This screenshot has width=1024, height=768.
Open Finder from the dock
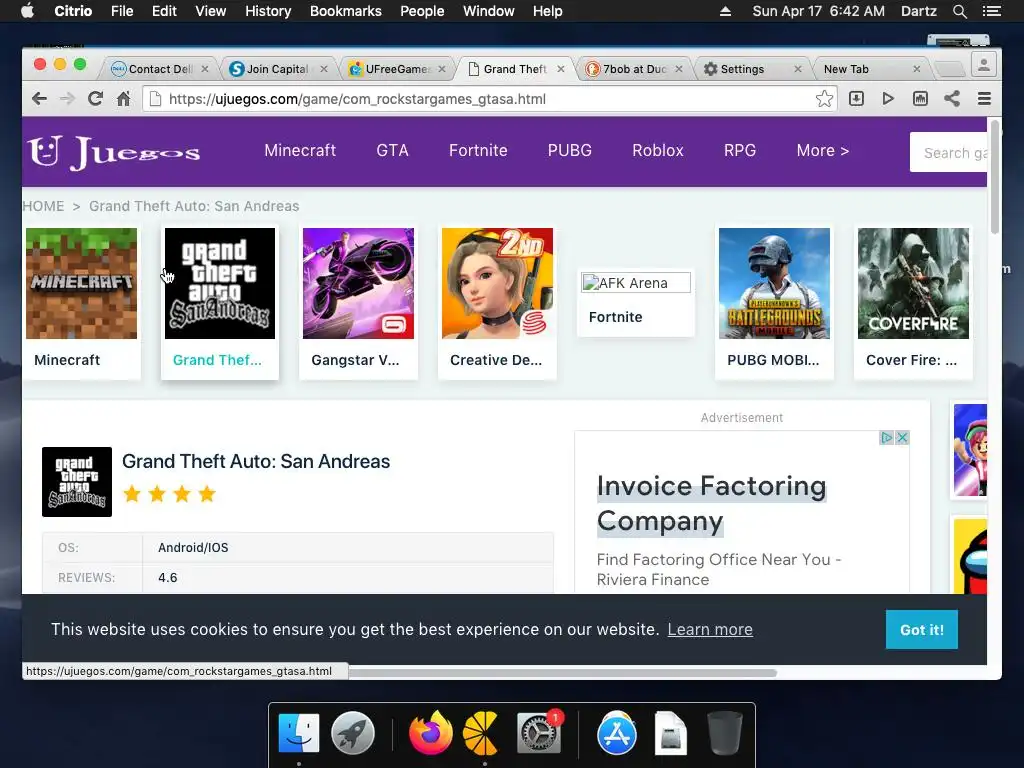point(299,733)
